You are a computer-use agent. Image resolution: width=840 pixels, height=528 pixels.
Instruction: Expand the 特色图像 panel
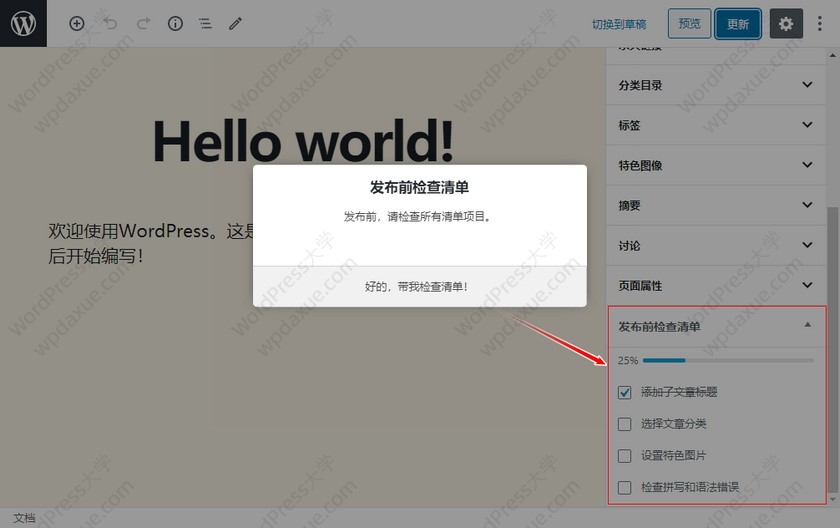(x=716, y=165)
